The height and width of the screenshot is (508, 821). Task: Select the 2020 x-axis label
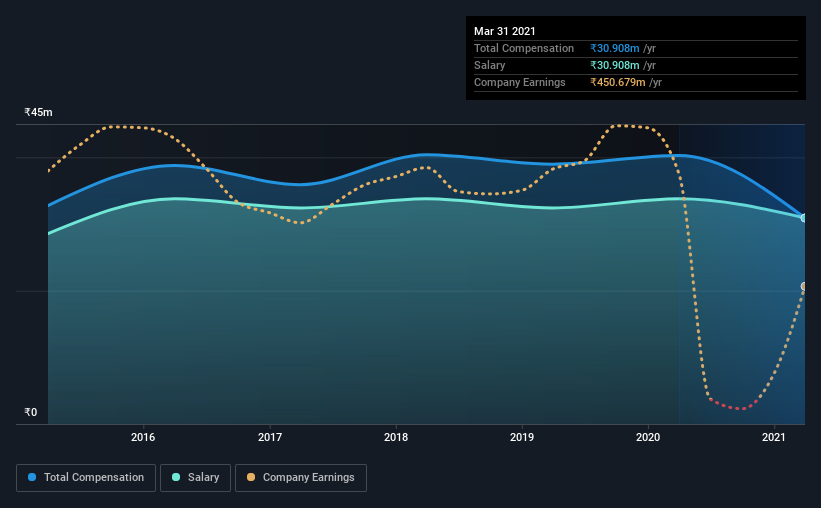click(648, 437)
